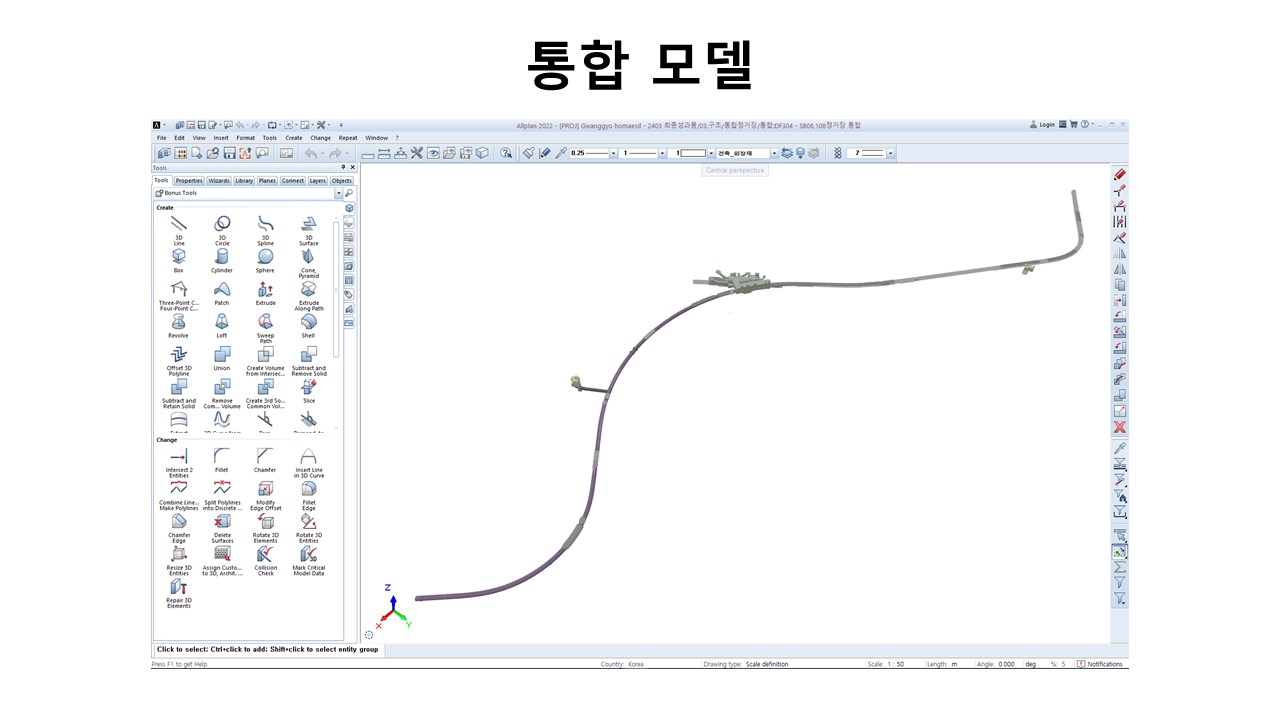Image resolution: width=1280 pixels, height=720 pixels.
Task: Open the Insert menu
Action: pyautogui.click(x=221, y=138)
